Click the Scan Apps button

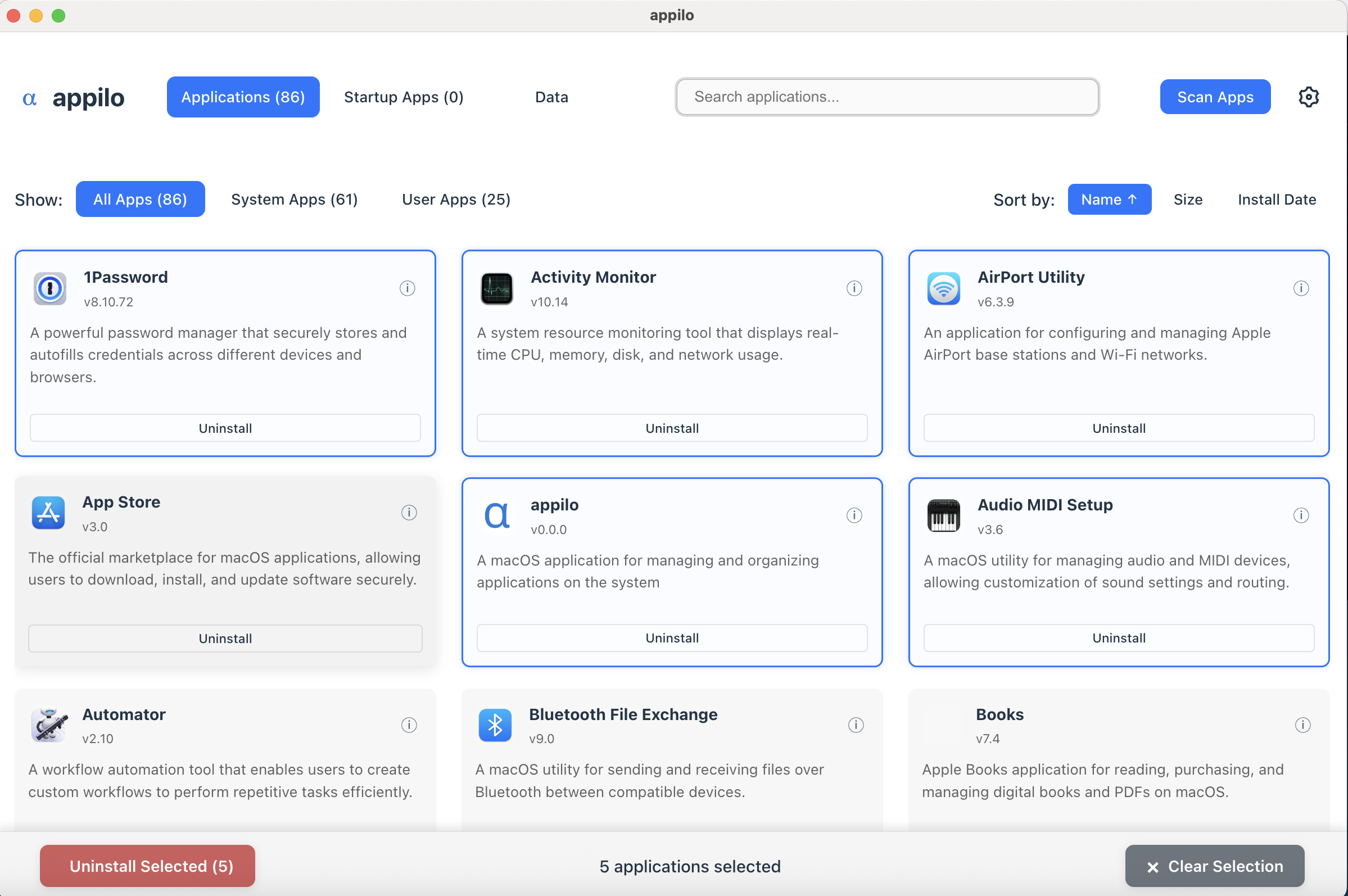[x=1215, y=97]
